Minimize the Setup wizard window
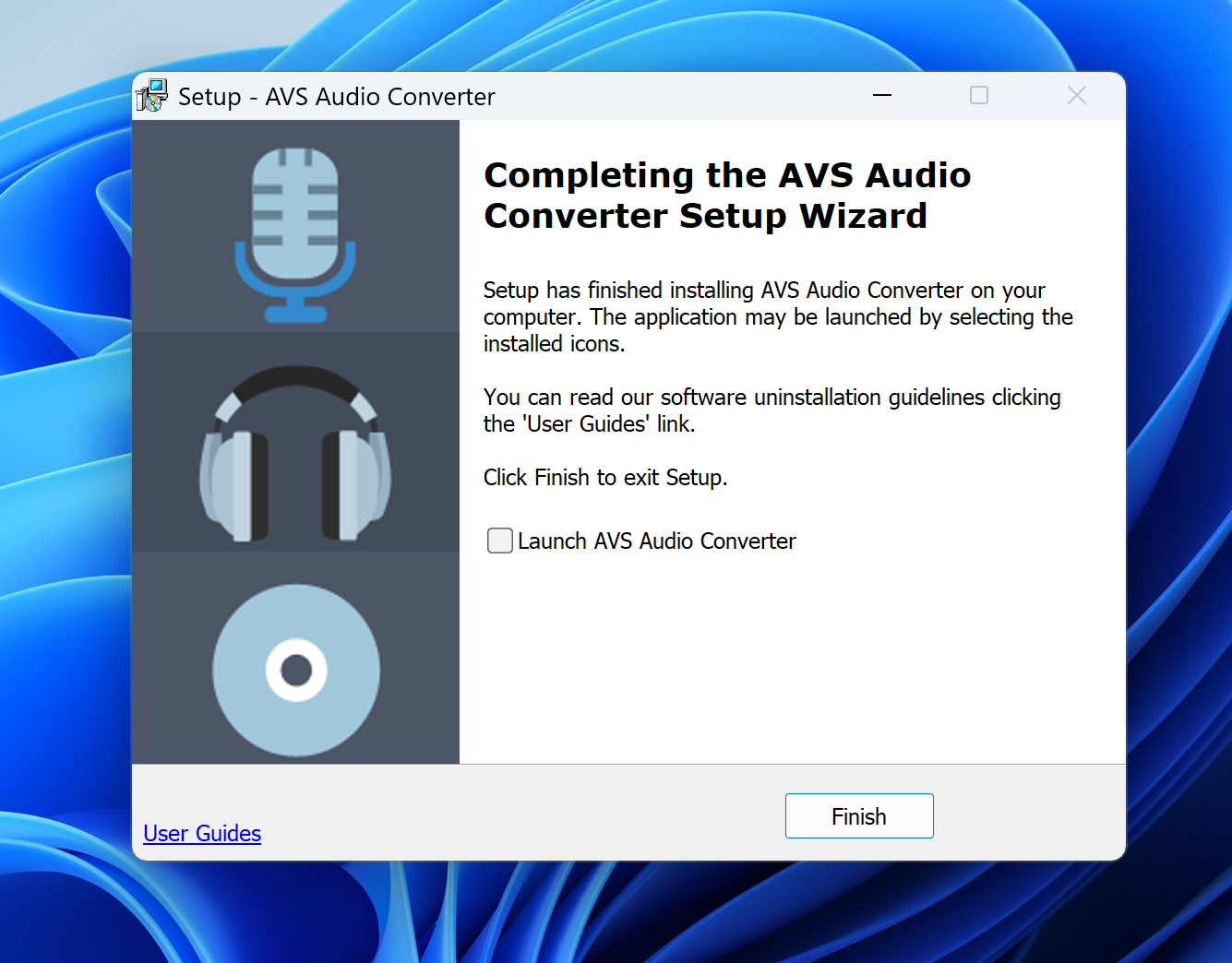This screenshot has width=1232, height=963. tap(882, 96)
